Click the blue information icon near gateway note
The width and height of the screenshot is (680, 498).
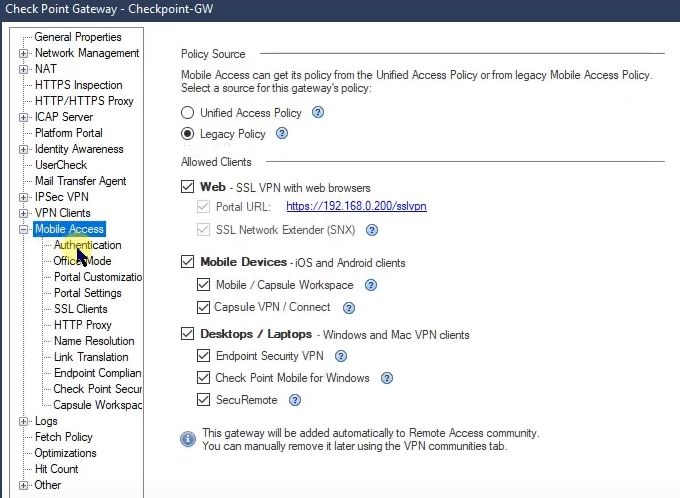tap(188, 439)
